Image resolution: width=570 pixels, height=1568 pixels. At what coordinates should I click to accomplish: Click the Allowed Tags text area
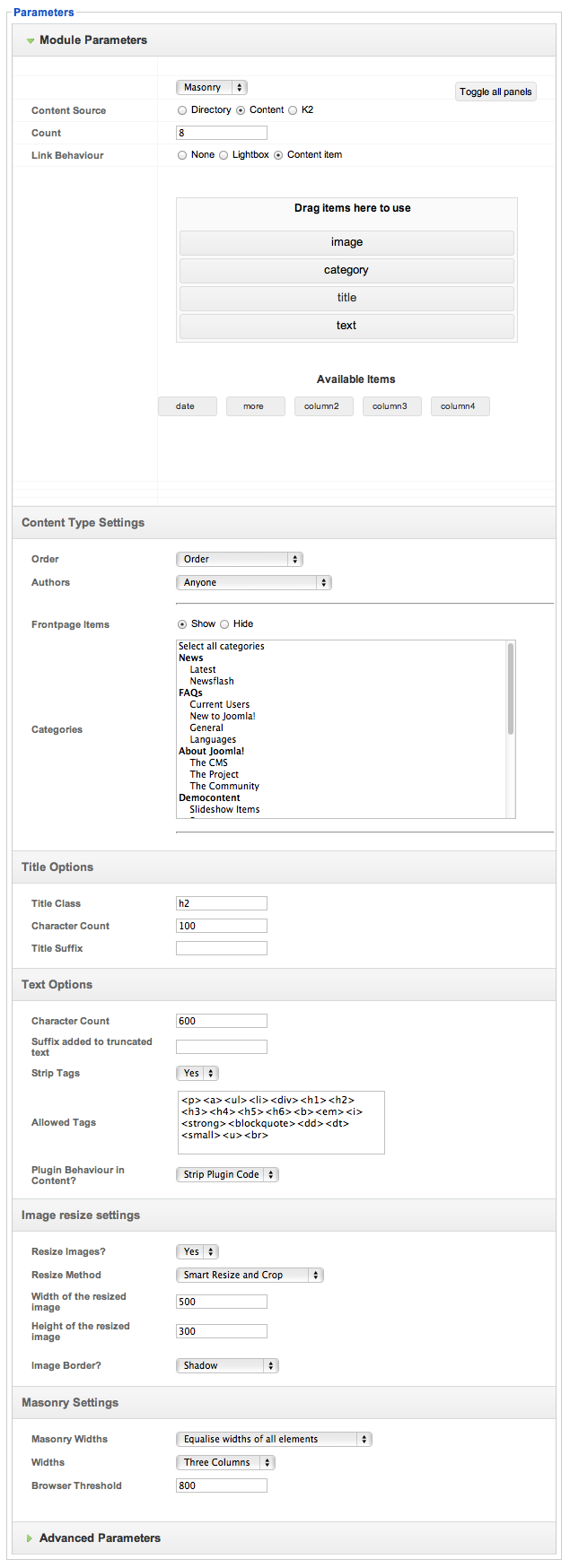click(x=280, y=1122)
